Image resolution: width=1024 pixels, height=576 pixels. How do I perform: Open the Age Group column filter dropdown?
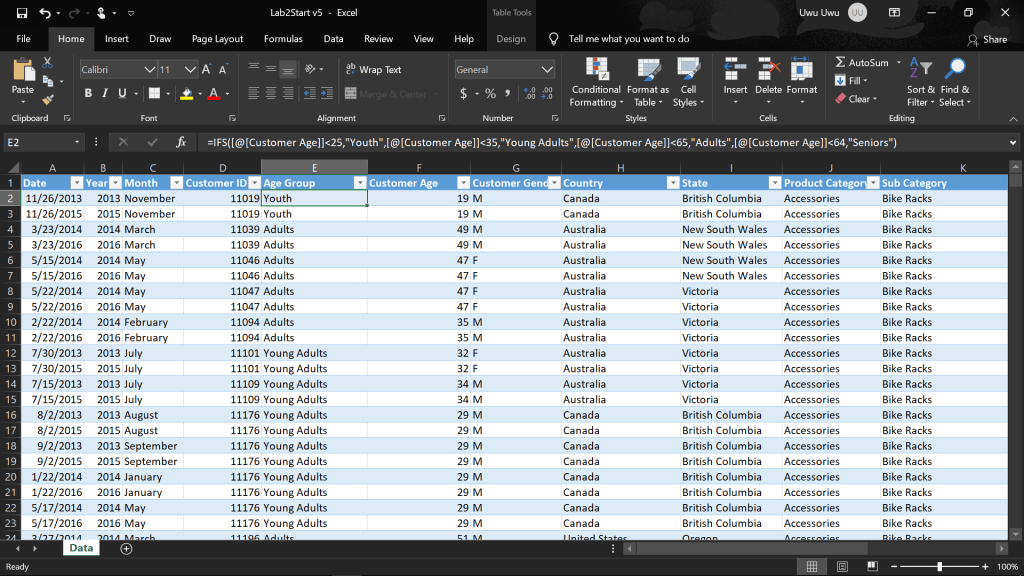pos(360,183)
